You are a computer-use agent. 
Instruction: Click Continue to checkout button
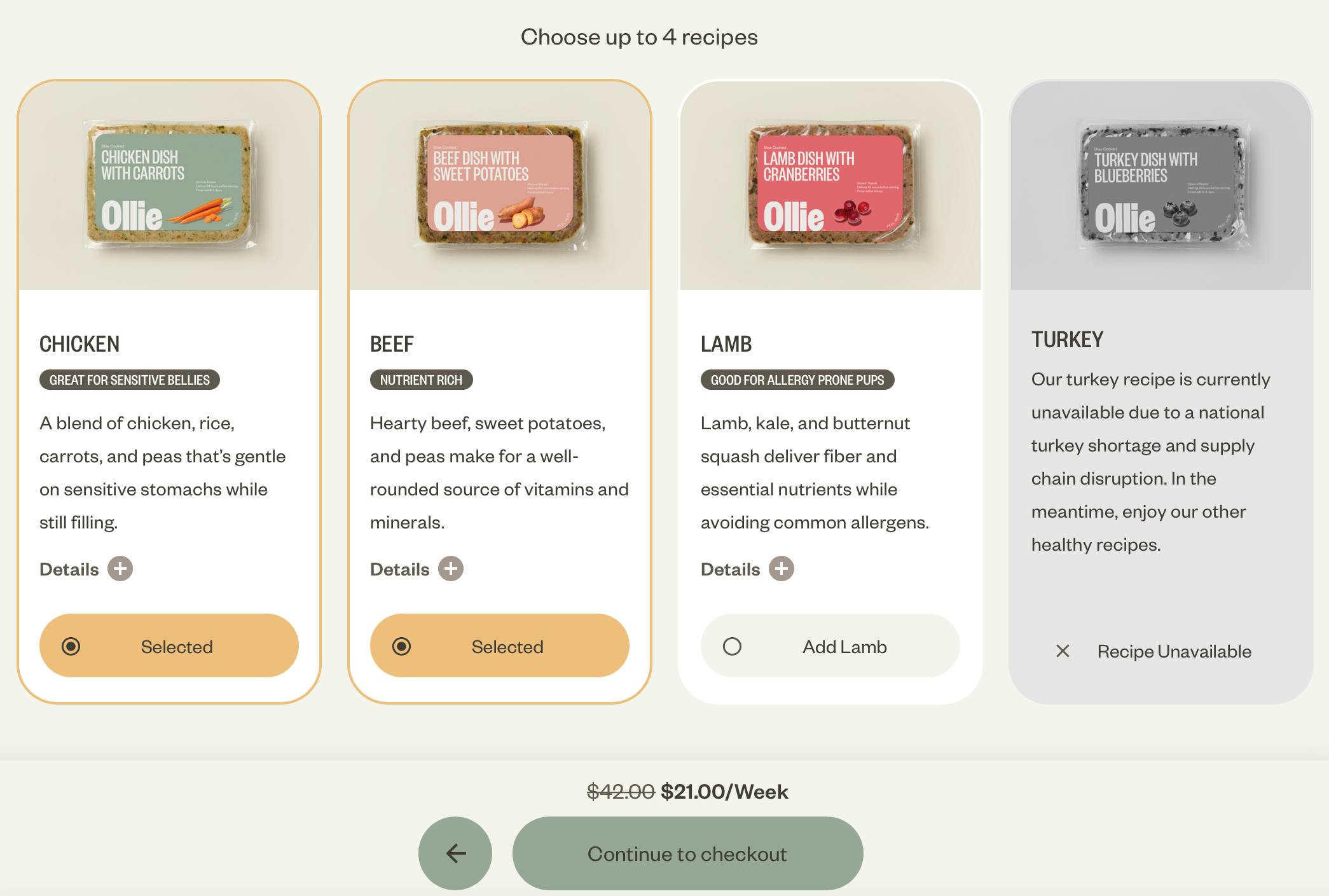[x=687, y=853]
